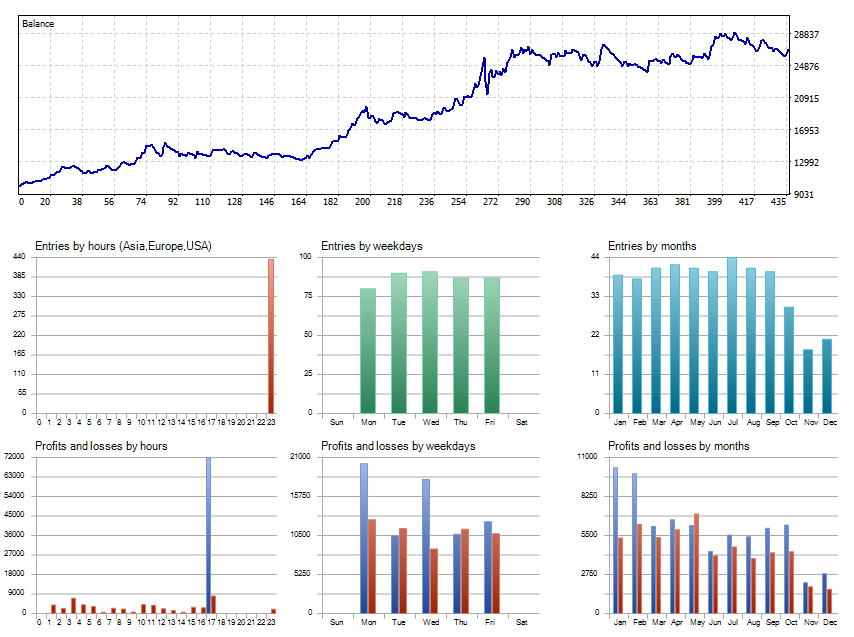Click the Entries by months chart title
This screenshot has width=854, height=637.
652,246
